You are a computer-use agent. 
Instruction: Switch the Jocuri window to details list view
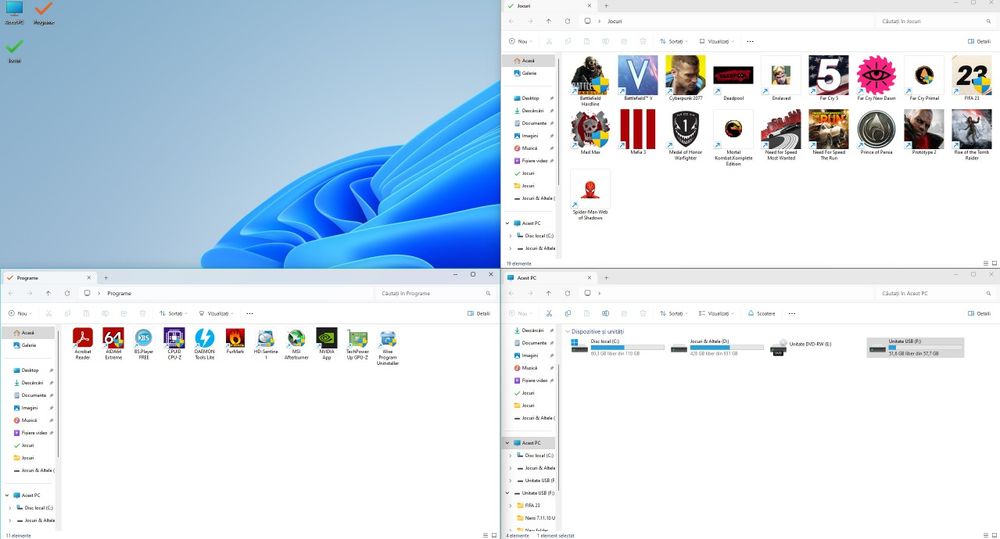(986, 263)
